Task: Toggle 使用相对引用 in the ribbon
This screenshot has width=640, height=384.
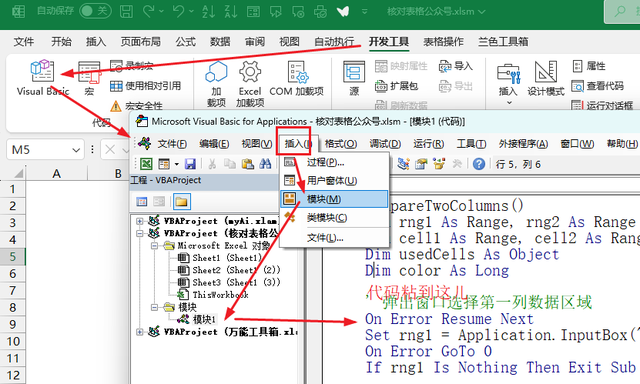Action: (x=145, y=86)
